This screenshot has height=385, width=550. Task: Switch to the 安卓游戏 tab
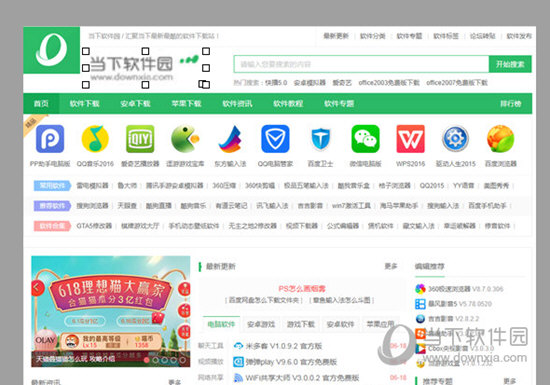(x=261, y=324)
